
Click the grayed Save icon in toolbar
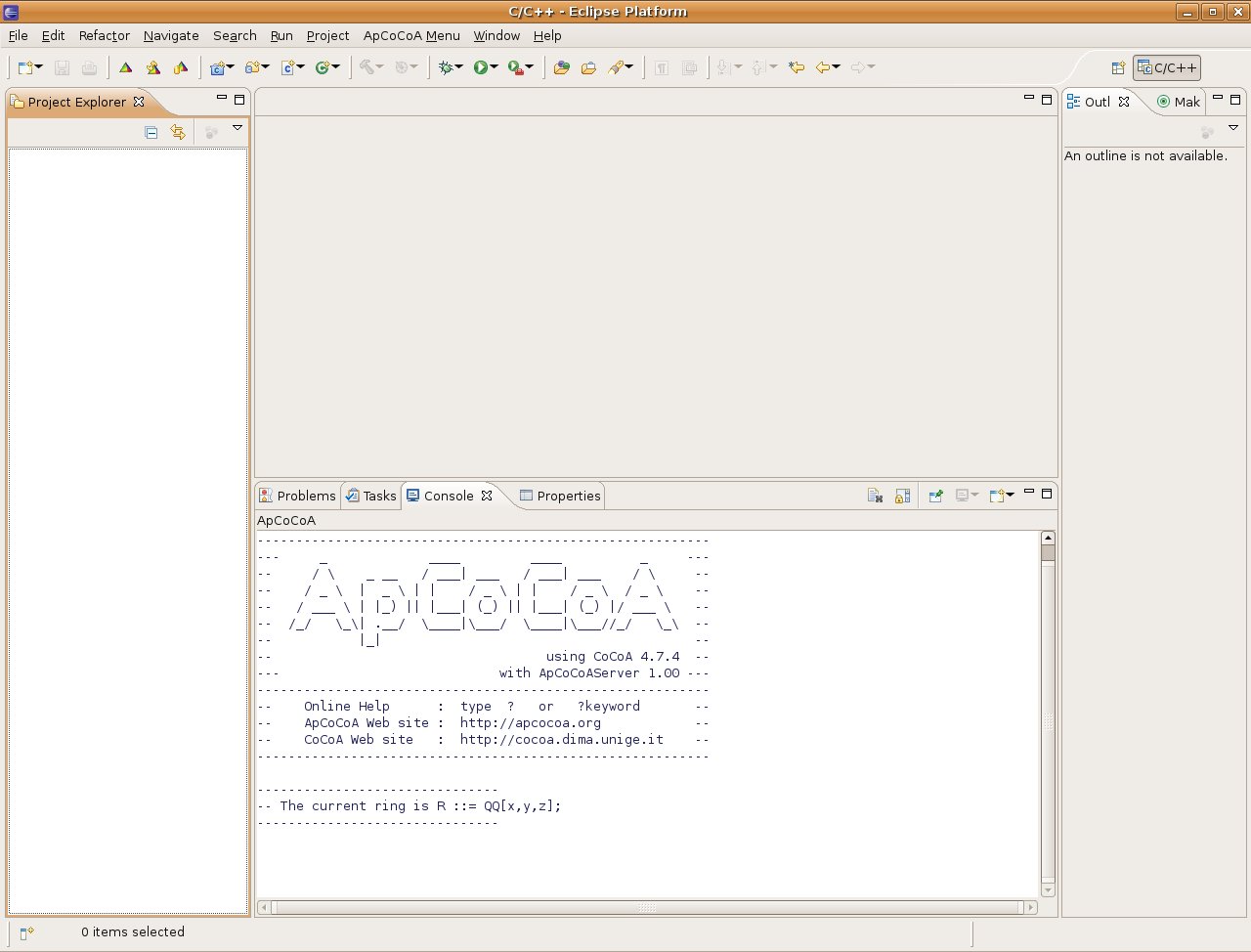point(62,67)
